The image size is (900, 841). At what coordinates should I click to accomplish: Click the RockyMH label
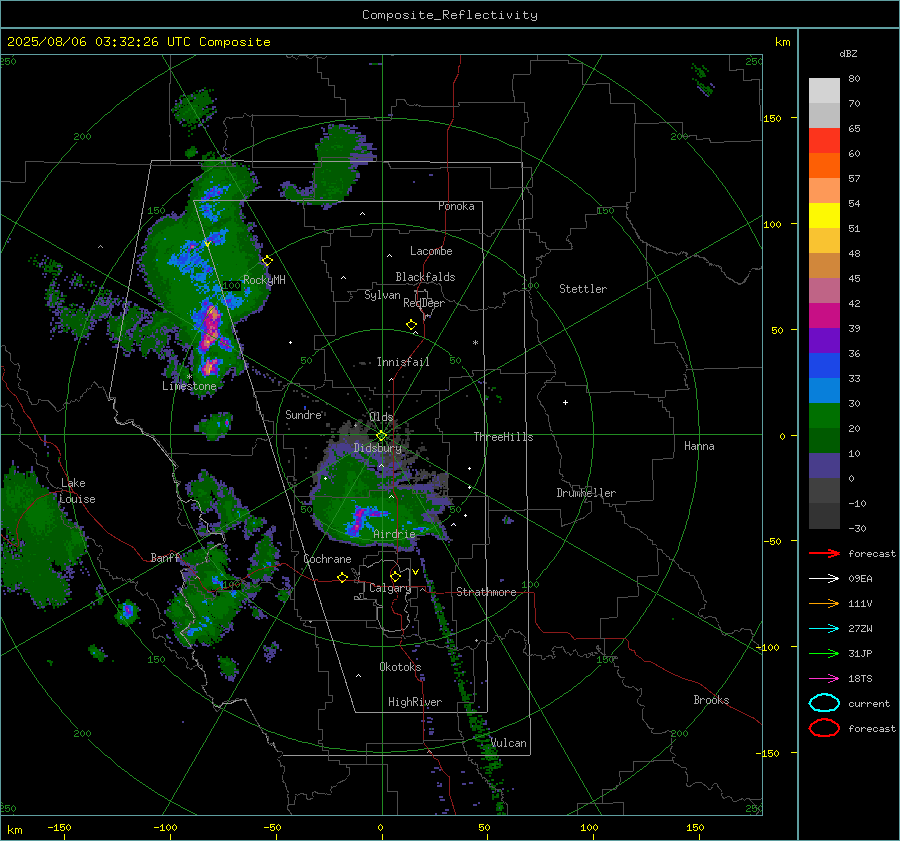(x=264, y=280)
